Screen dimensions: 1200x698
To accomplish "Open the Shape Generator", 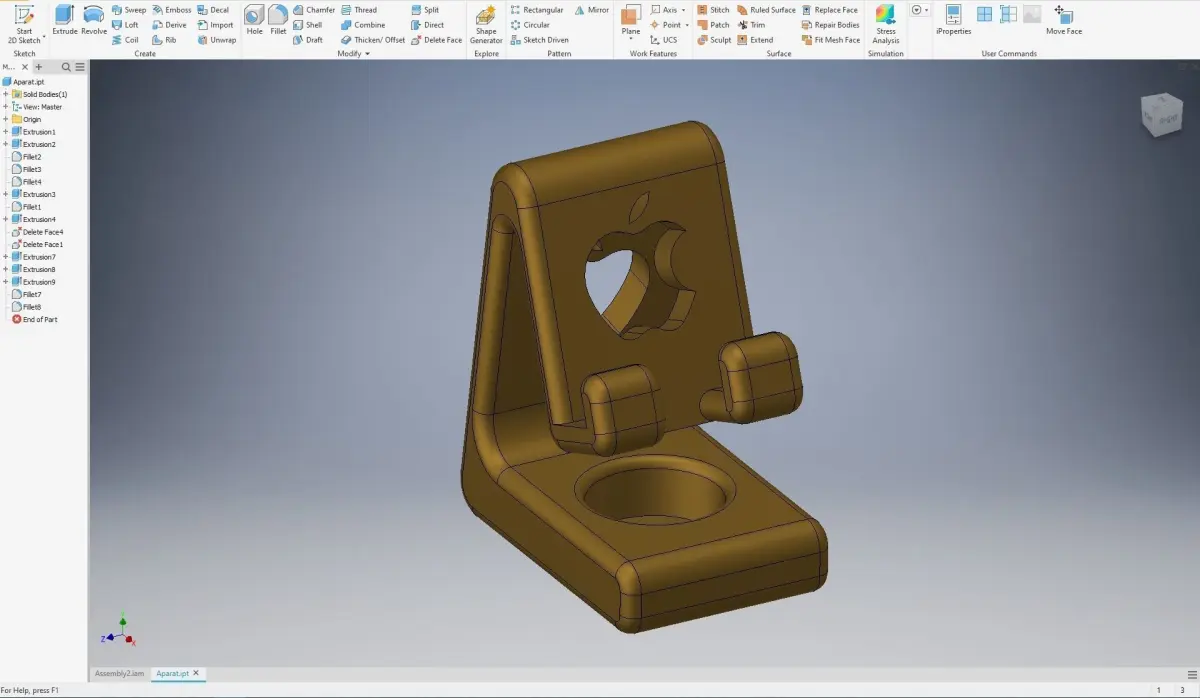I will [x=486, y=25].
